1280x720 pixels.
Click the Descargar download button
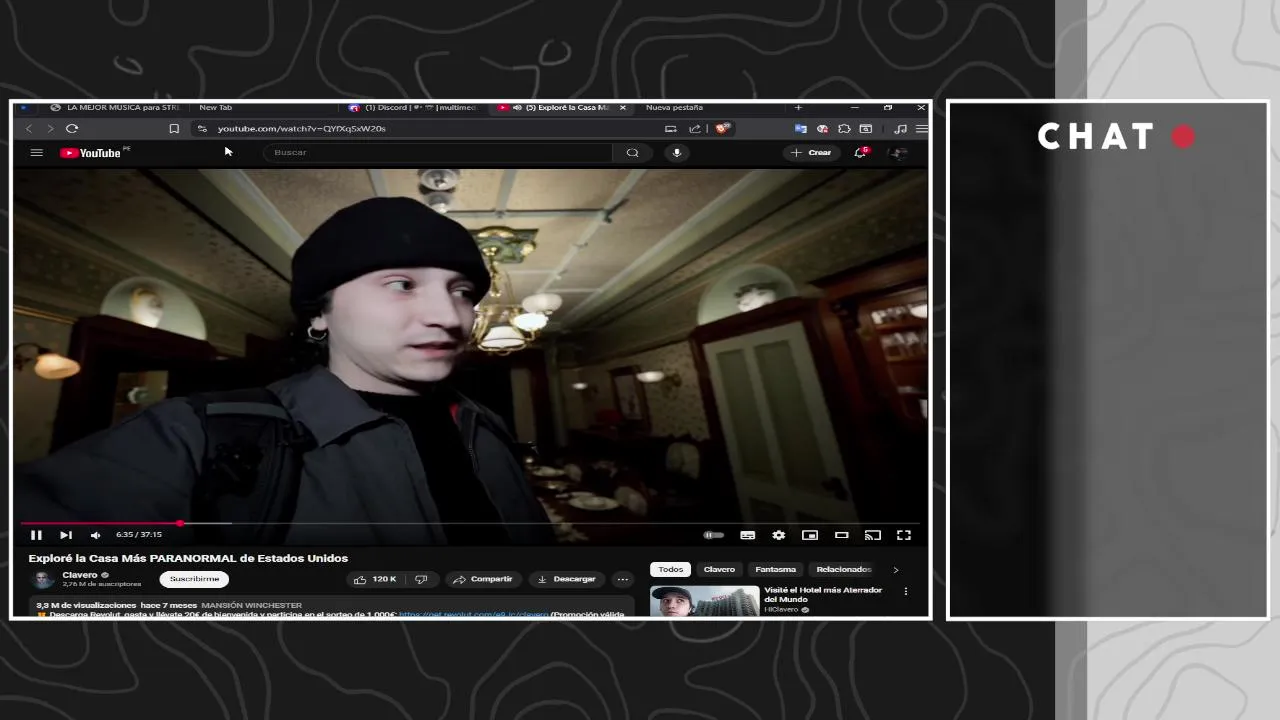click(566, 579)
